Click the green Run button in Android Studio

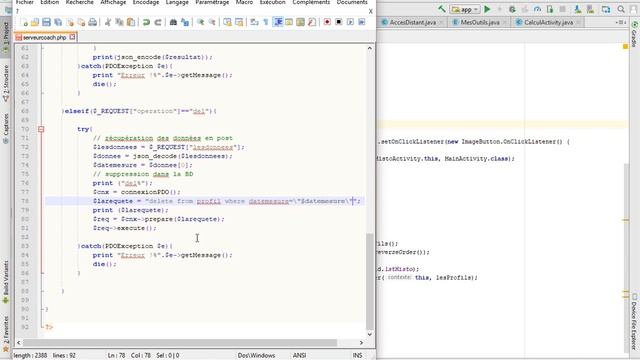pyautogui.click(x=487, y=9)
